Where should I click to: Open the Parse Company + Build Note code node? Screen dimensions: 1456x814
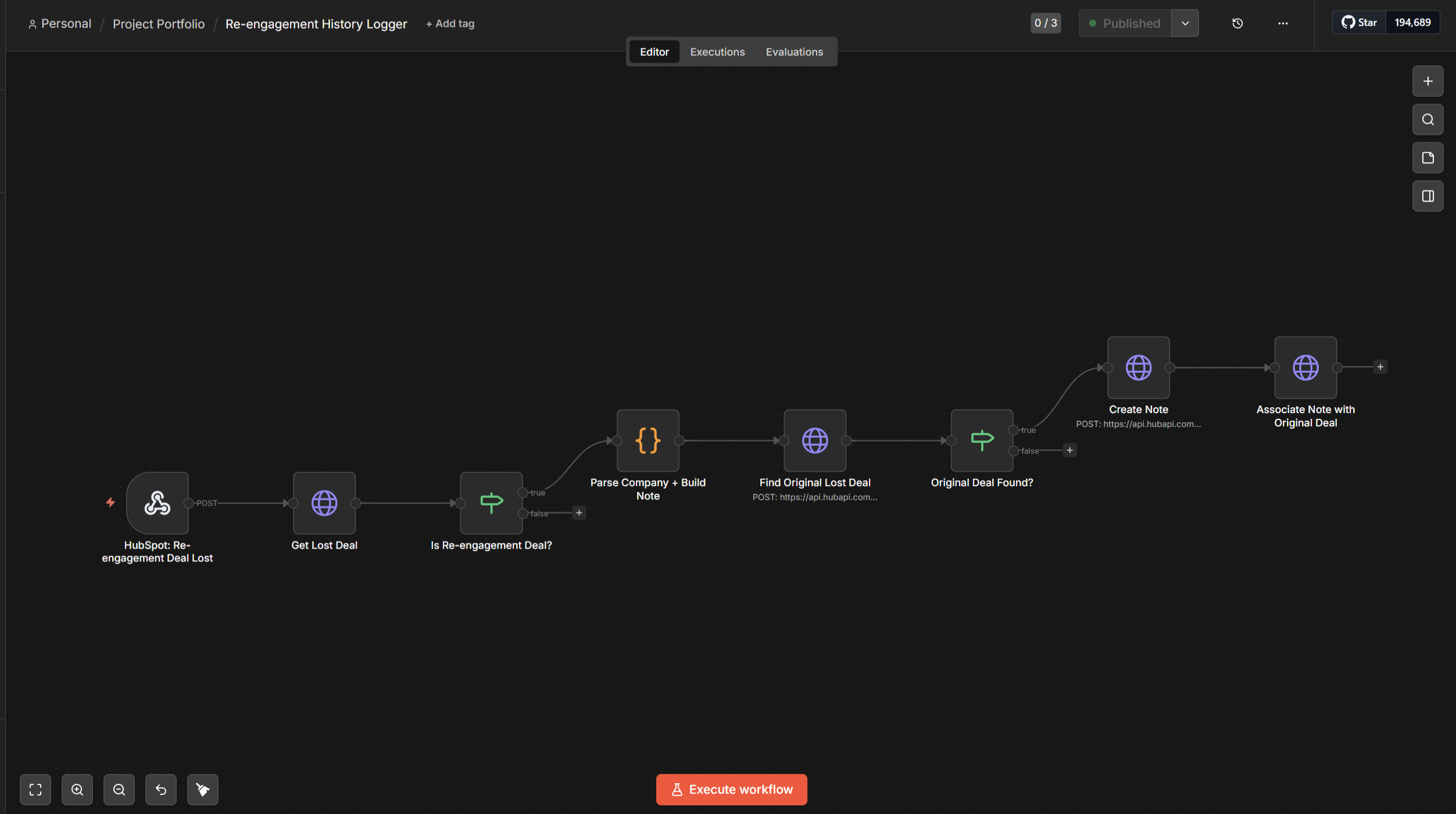(647, 440)
